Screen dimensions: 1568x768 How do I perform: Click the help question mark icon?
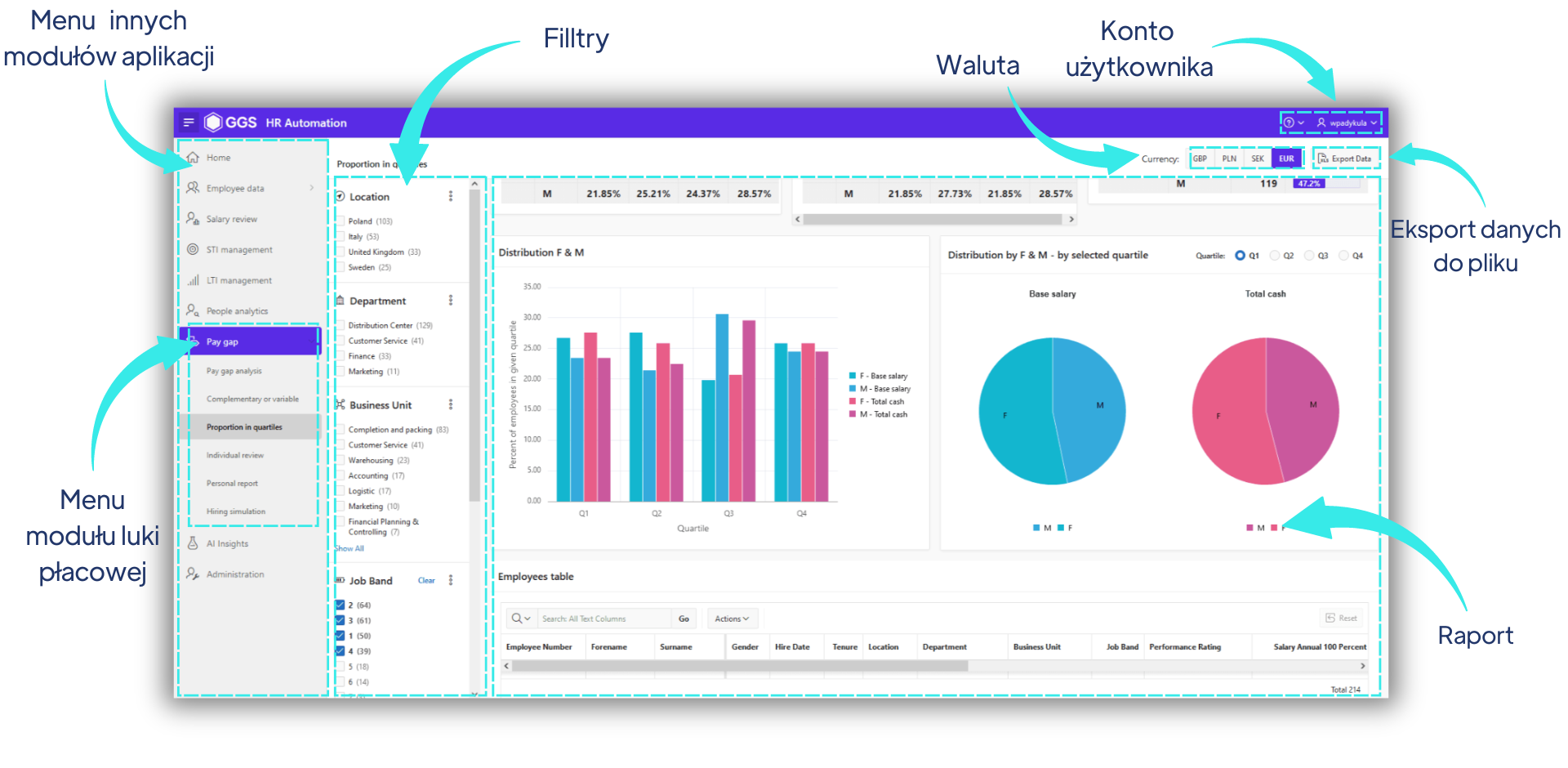(1289, 123)
